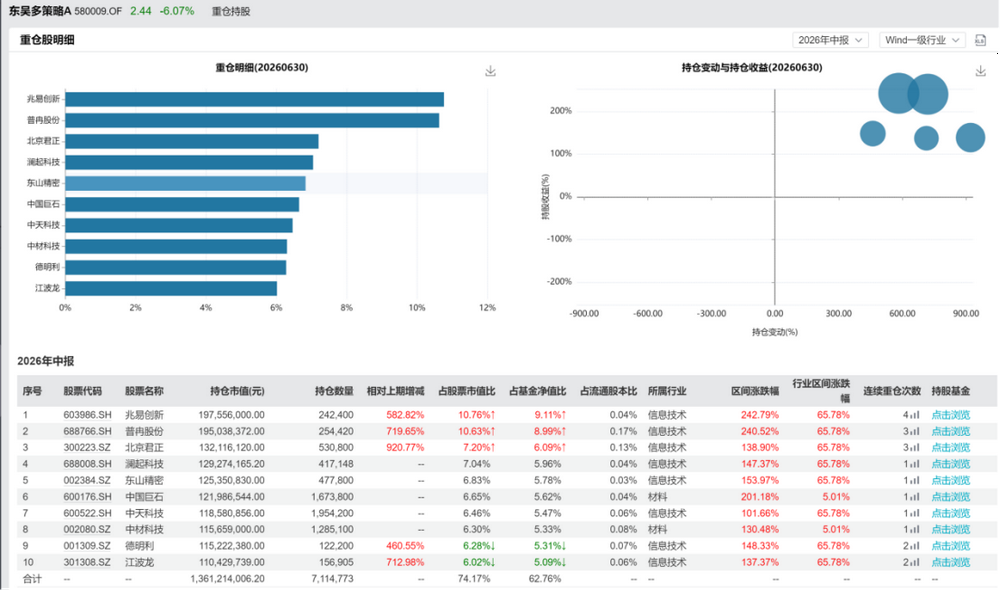Click consecutive holdings bar icon for 普冉股份
This screenshot has width=1000, height=591.
point(915,432)
